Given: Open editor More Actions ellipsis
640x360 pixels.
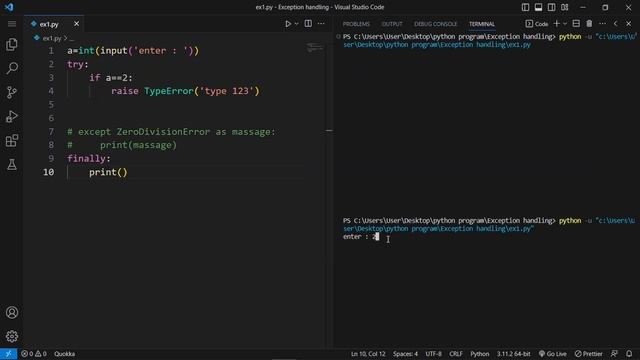Looking at the screenshot, I should click(x=321, y=24).
